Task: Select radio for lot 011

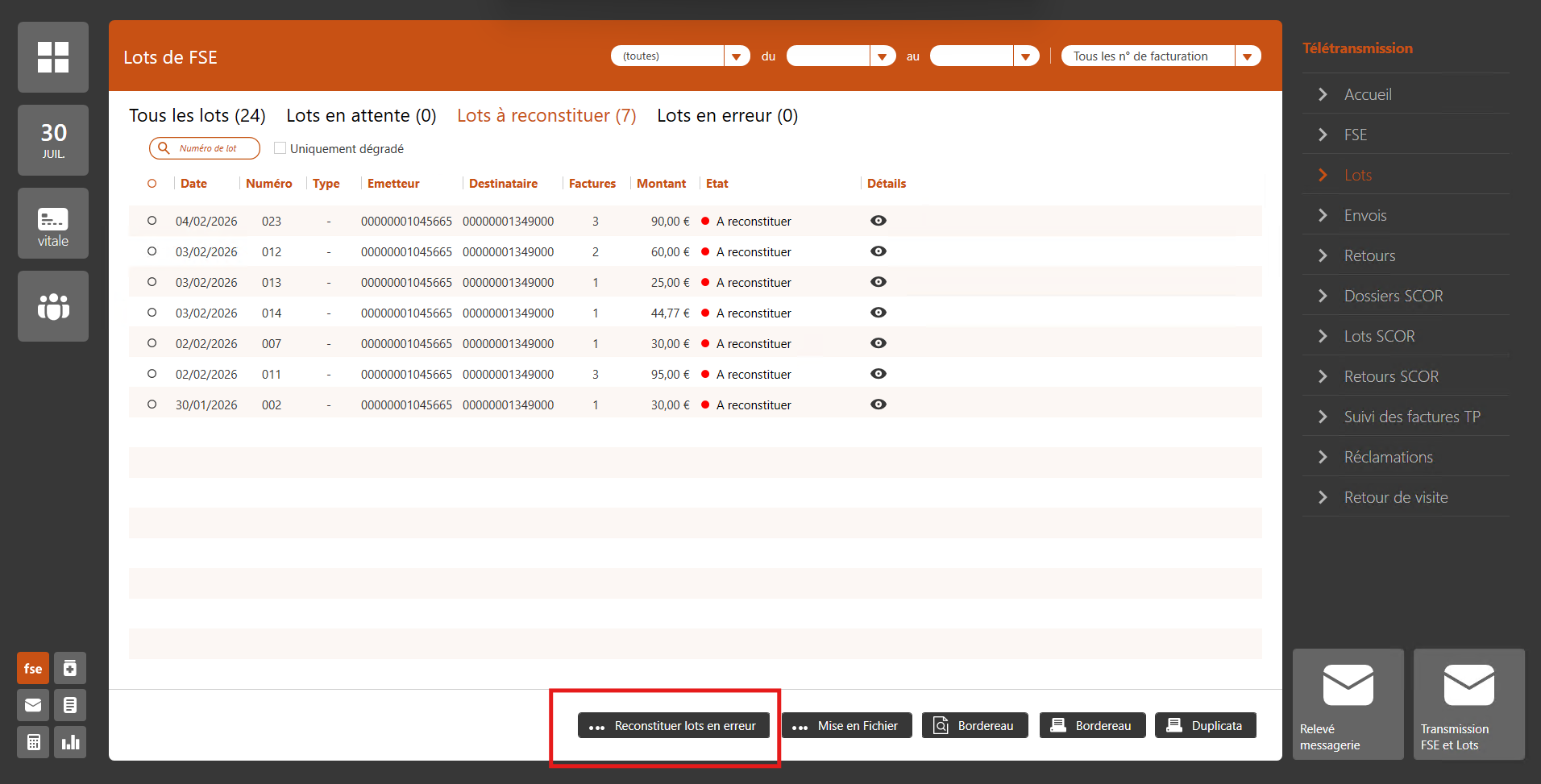Action: [x=152, y=374]
